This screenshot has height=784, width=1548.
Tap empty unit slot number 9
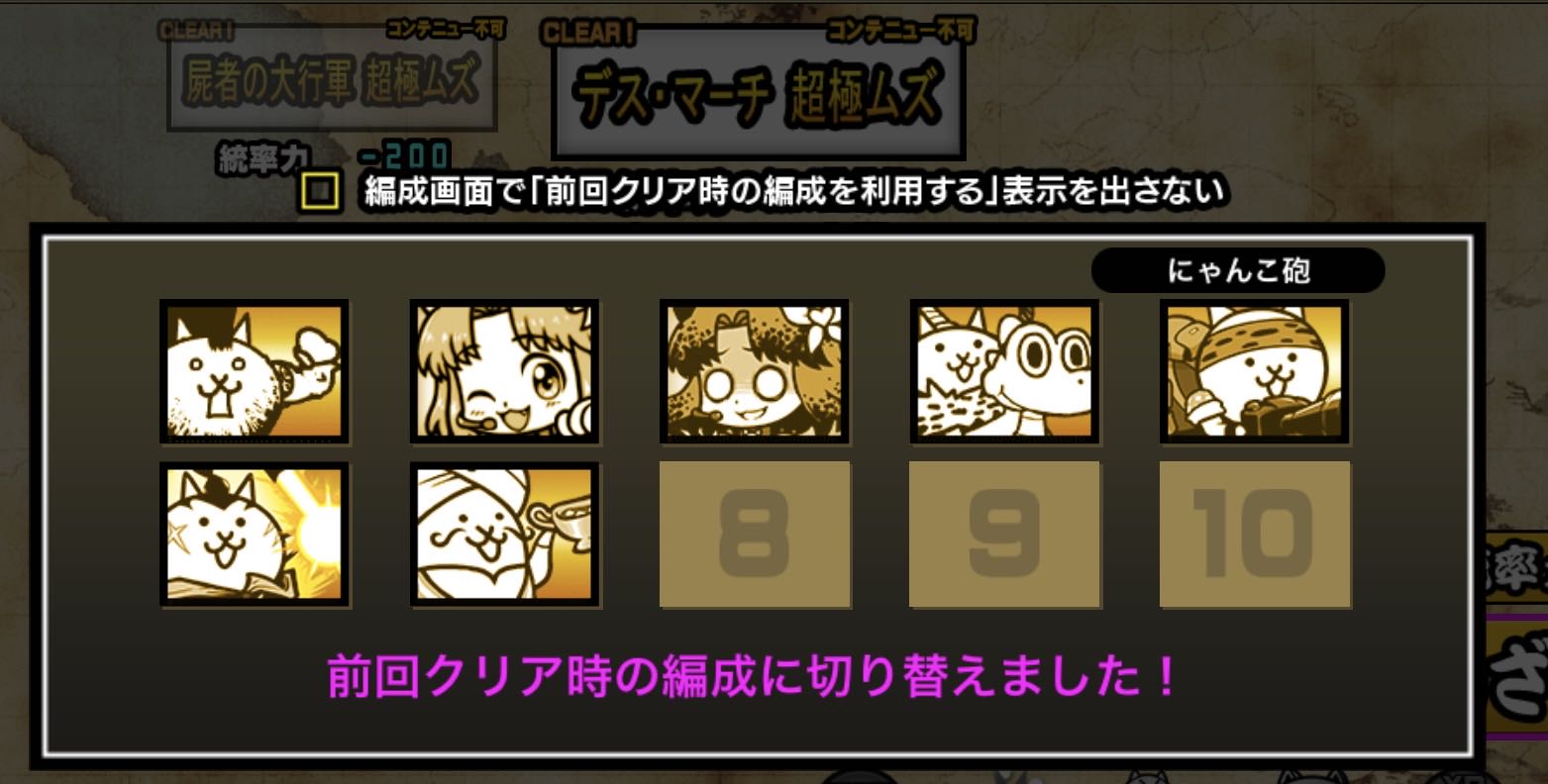click(x=1004, y=534)
